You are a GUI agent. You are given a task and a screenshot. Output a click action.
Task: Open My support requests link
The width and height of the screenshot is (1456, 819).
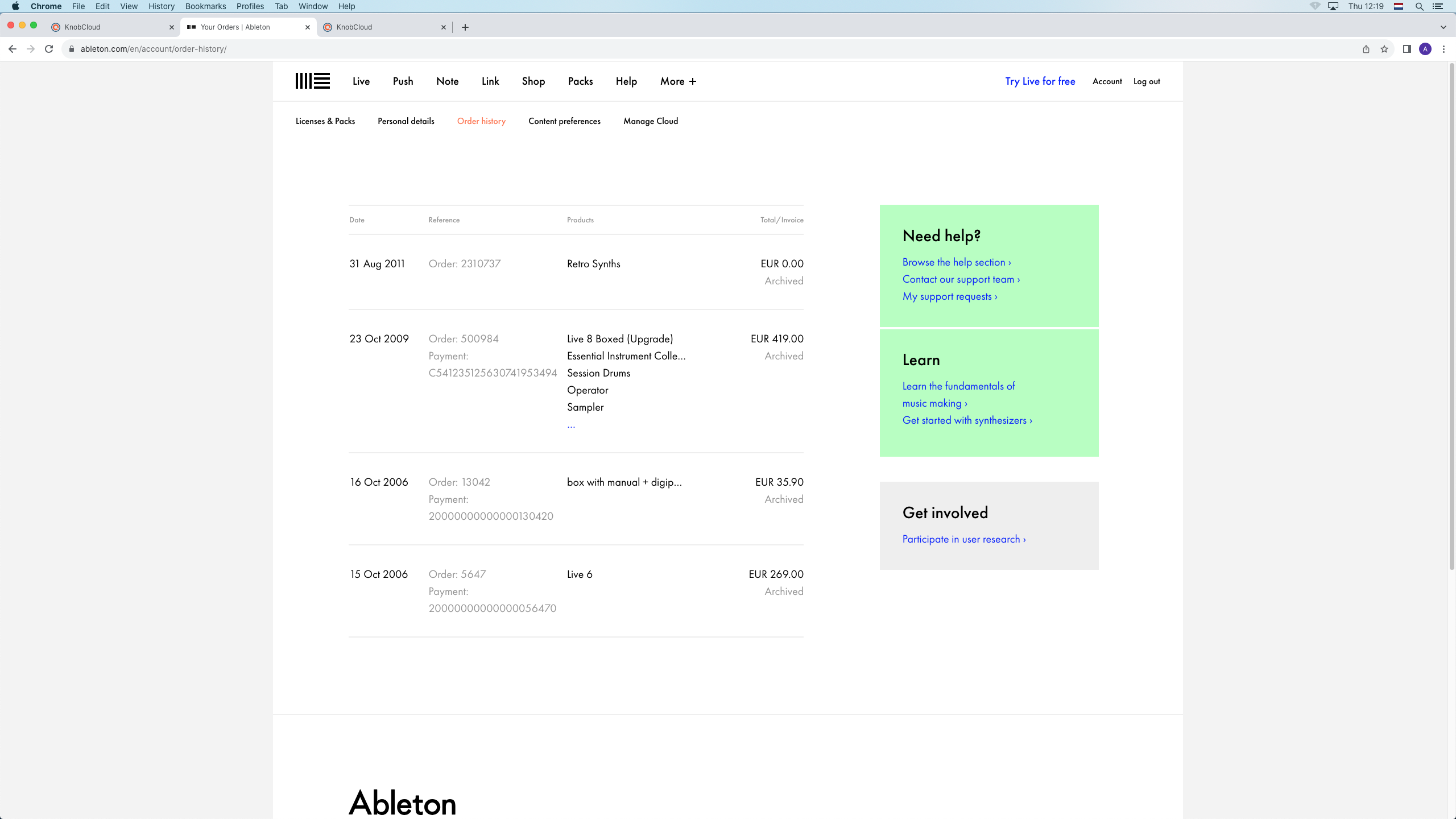950,296
